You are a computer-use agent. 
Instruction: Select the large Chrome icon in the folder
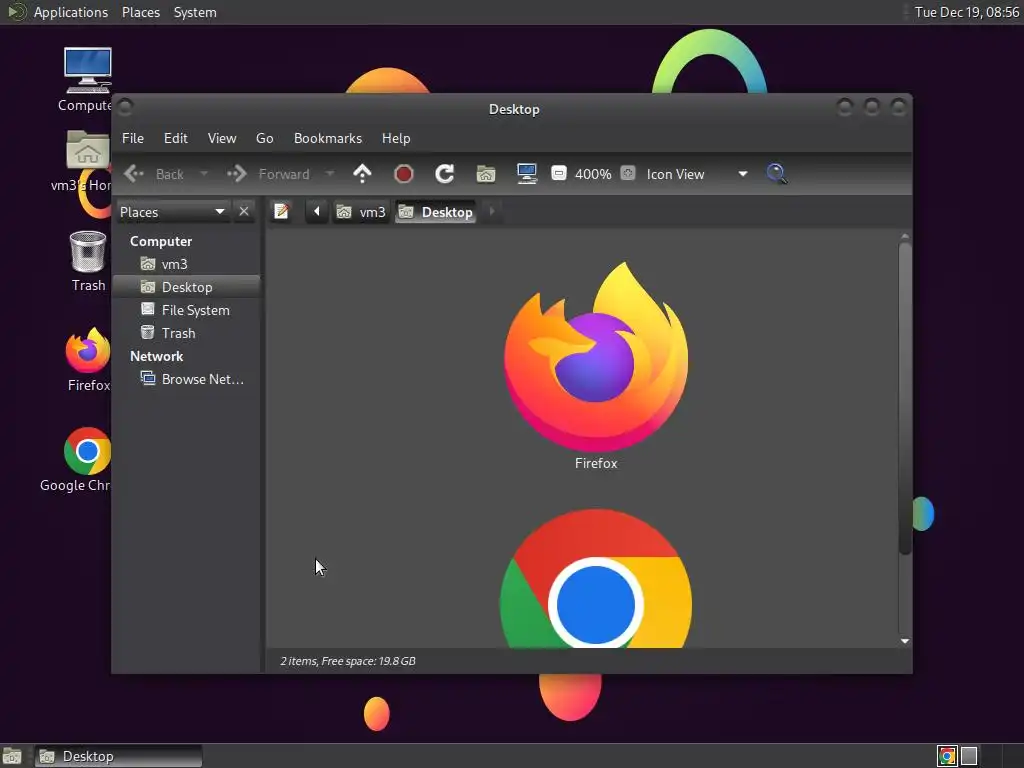pyautogui.click(x=596, y=579)
